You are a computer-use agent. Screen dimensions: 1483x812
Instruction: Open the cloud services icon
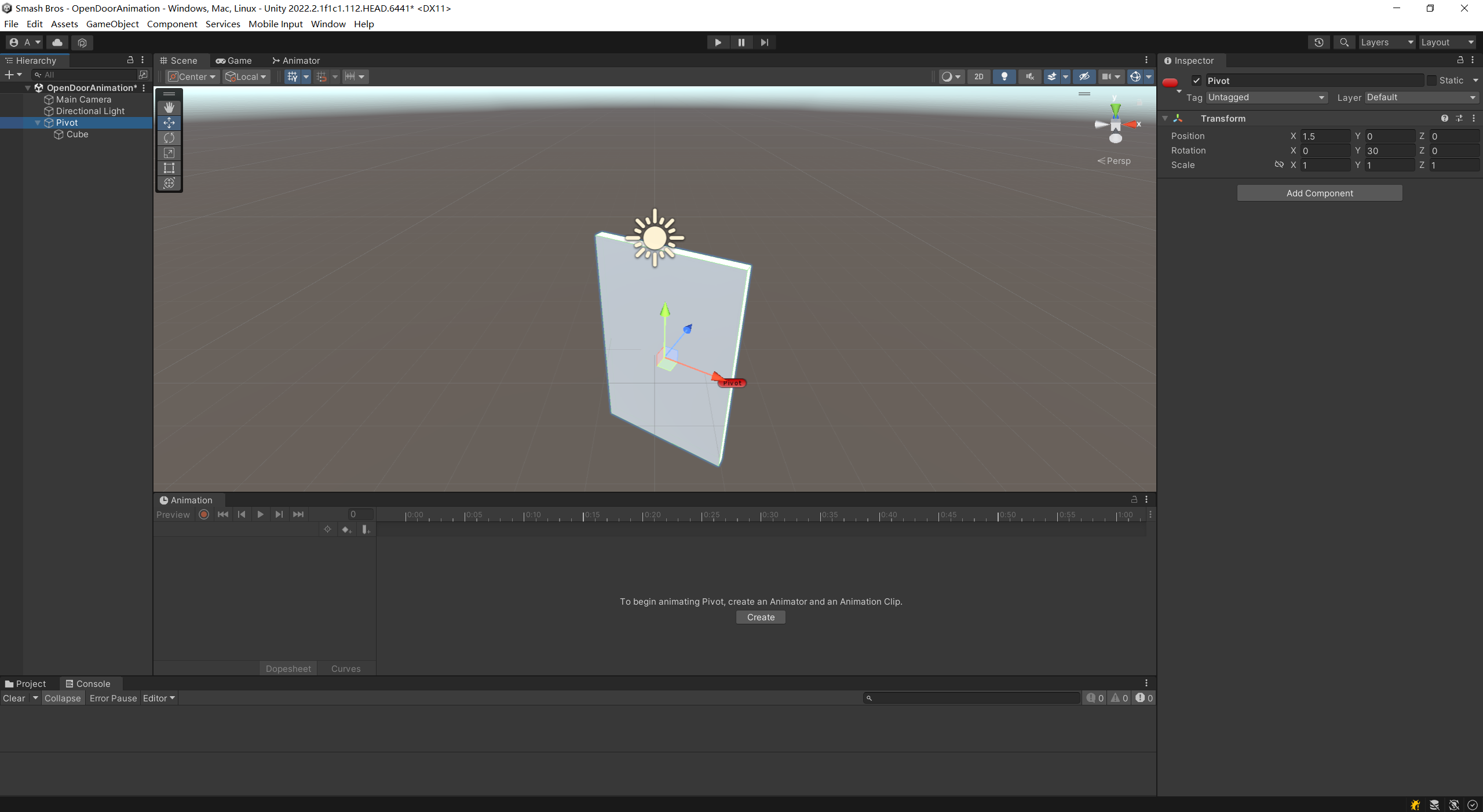coord(57,42)
